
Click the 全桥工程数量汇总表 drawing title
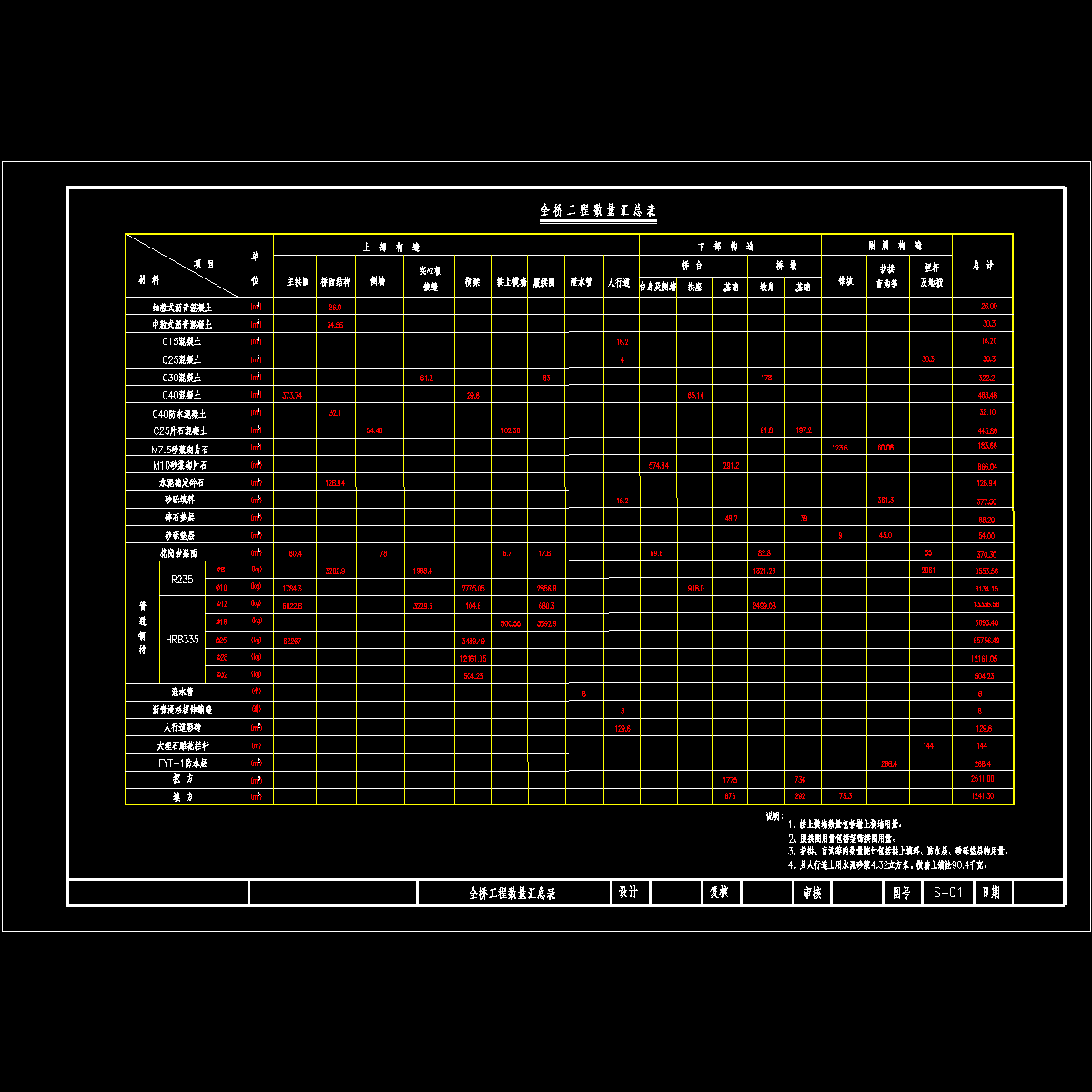pos(598,211)
